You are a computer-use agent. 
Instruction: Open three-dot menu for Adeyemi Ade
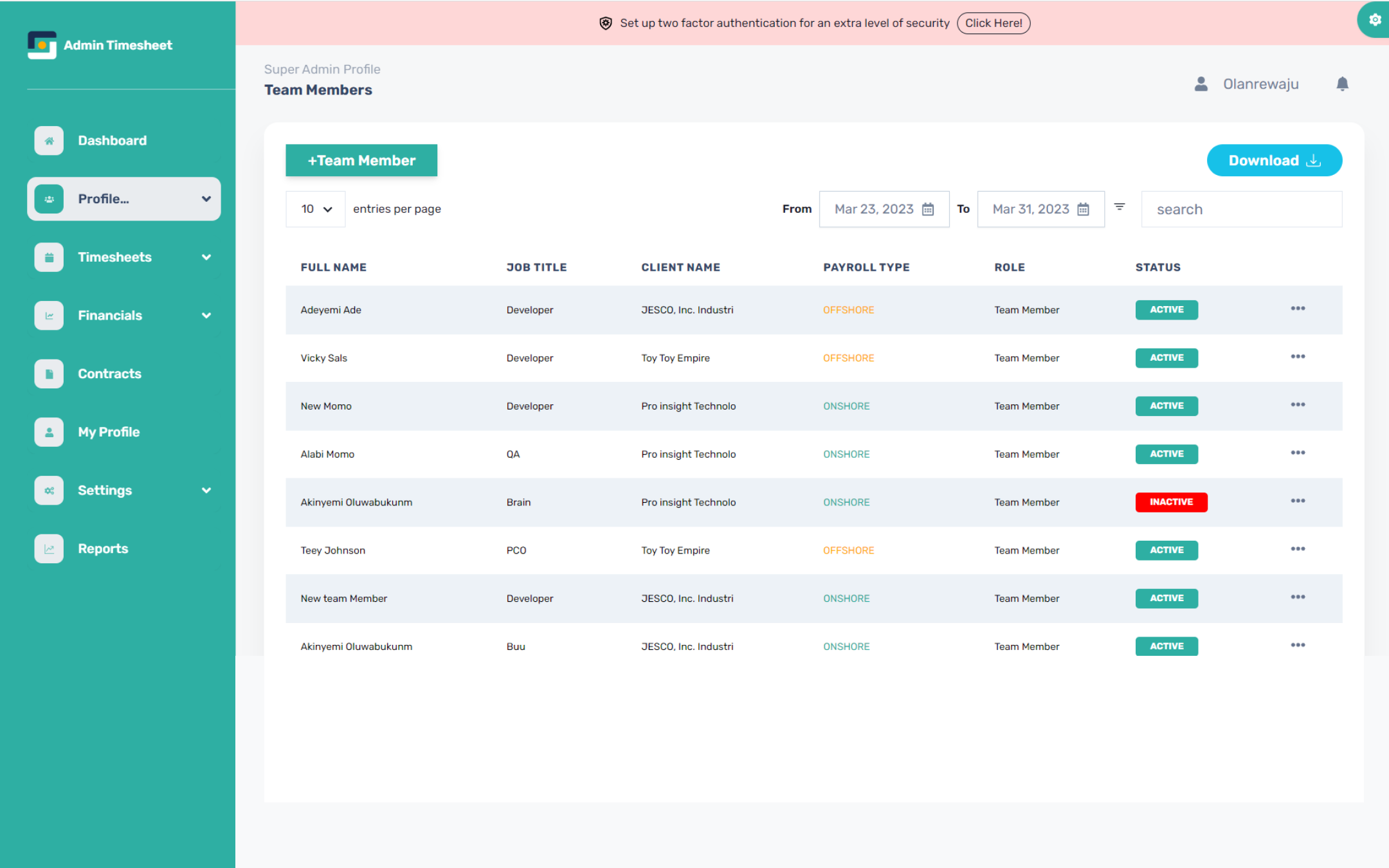(x=1298, y=309)
